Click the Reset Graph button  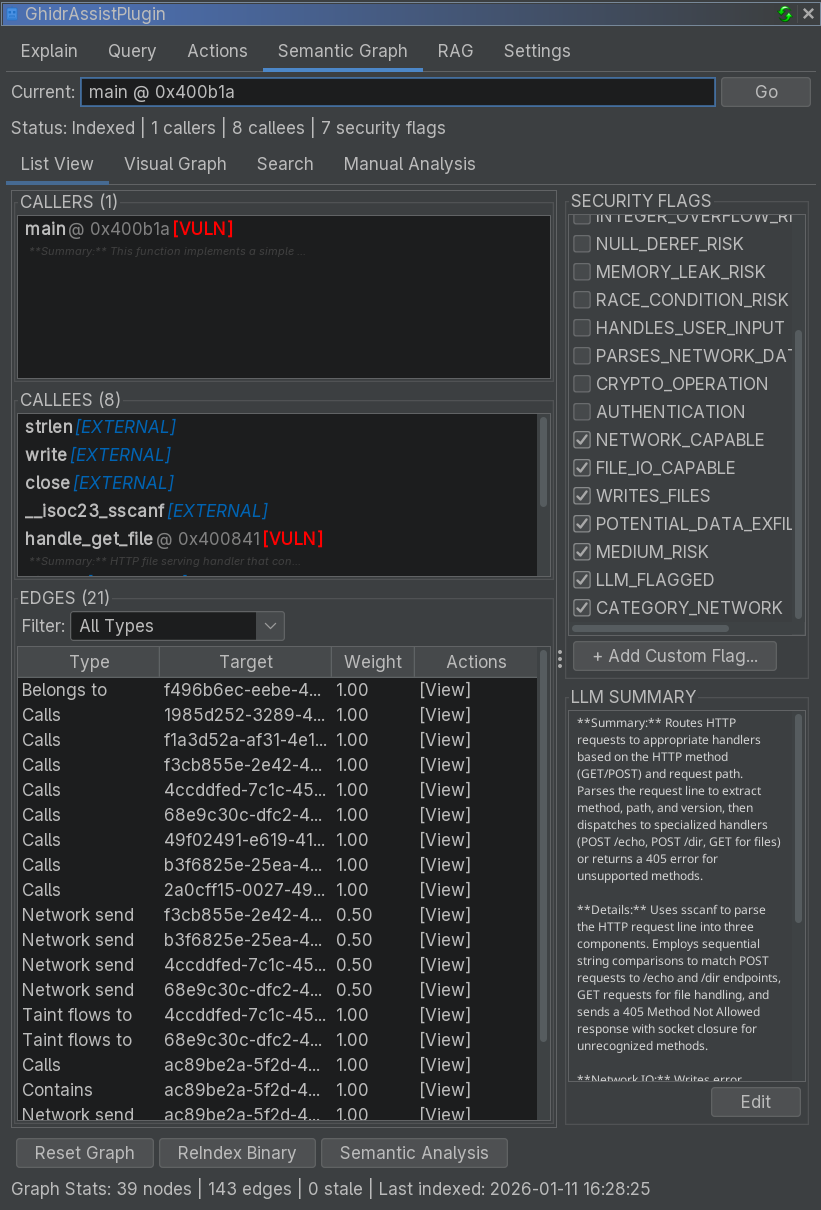pyautogui.click(x=84, y=1152)
